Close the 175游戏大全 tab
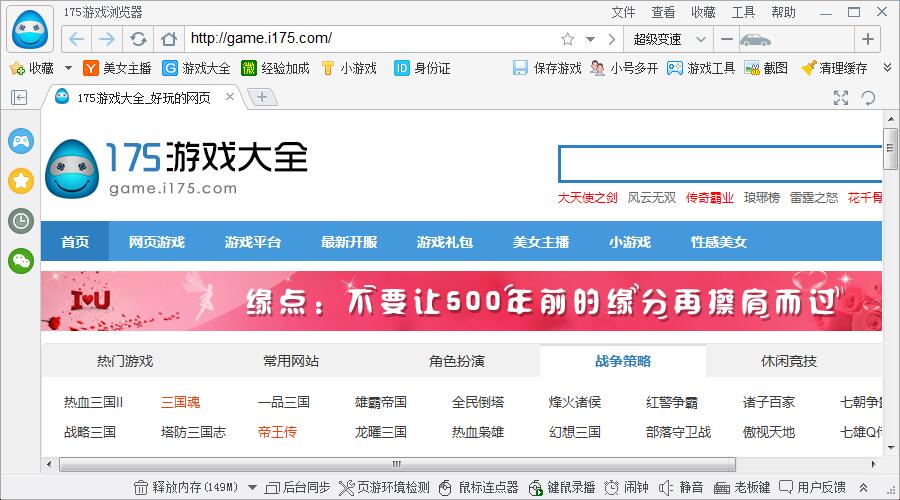 pos(230,97)
